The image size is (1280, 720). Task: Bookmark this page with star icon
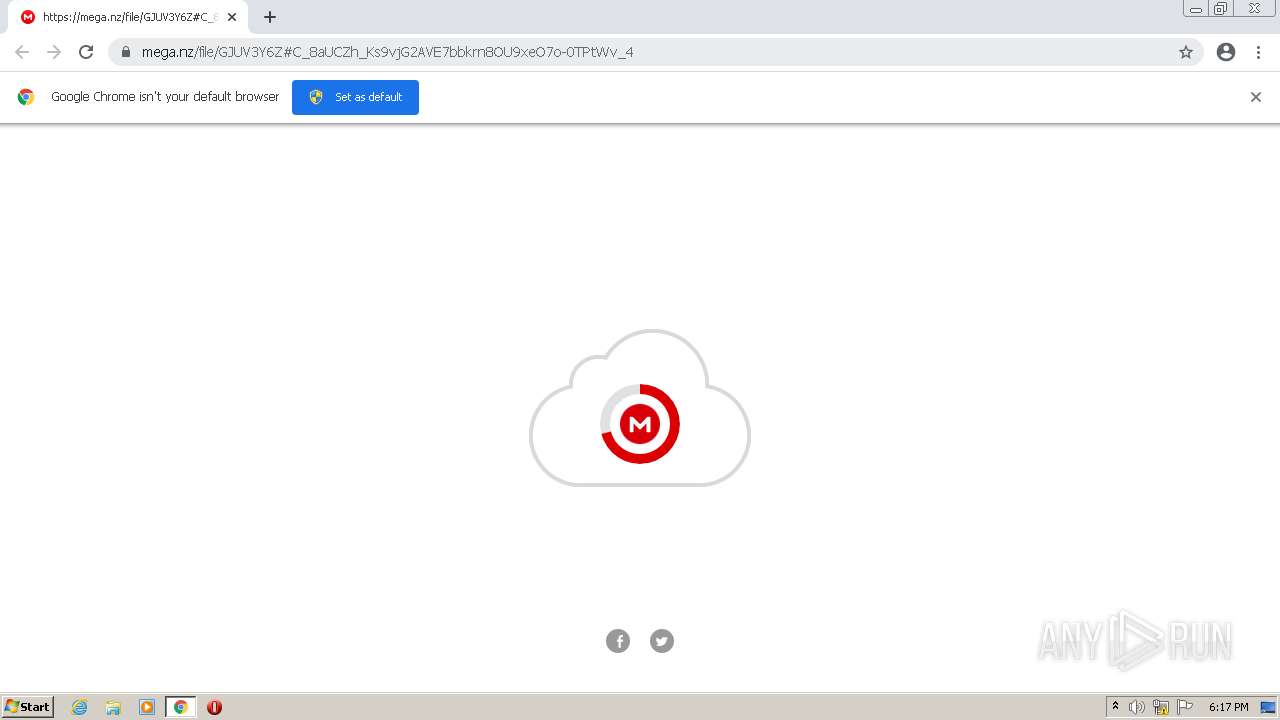coord(1186,52)
